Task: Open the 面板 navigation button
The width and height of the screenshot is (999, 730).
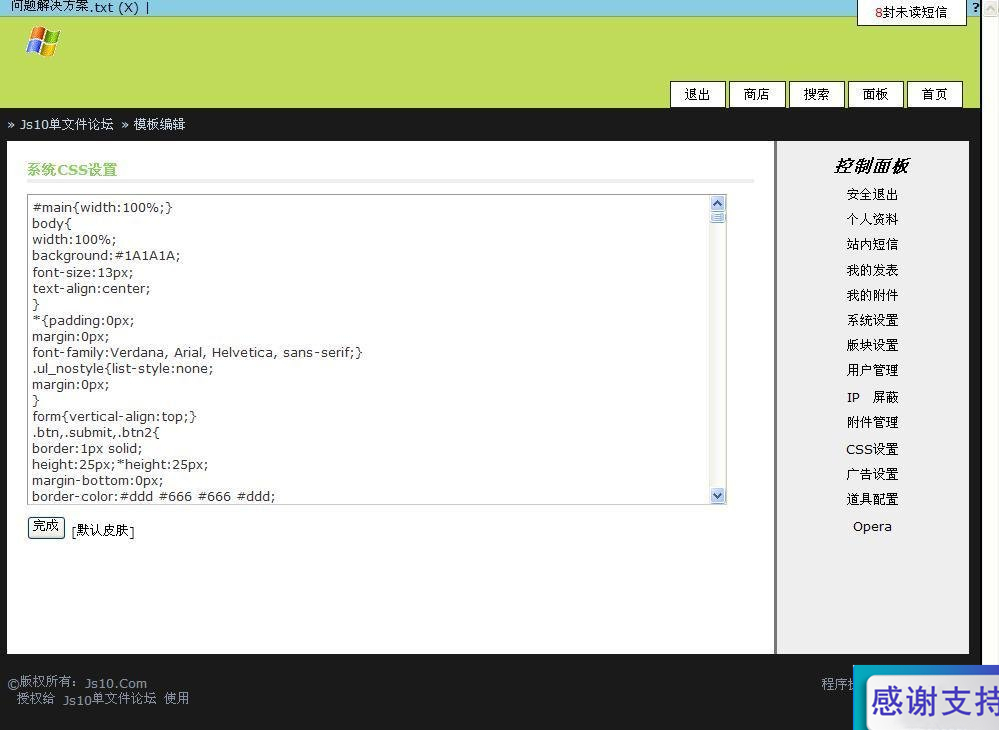Action: click(875, 94)
